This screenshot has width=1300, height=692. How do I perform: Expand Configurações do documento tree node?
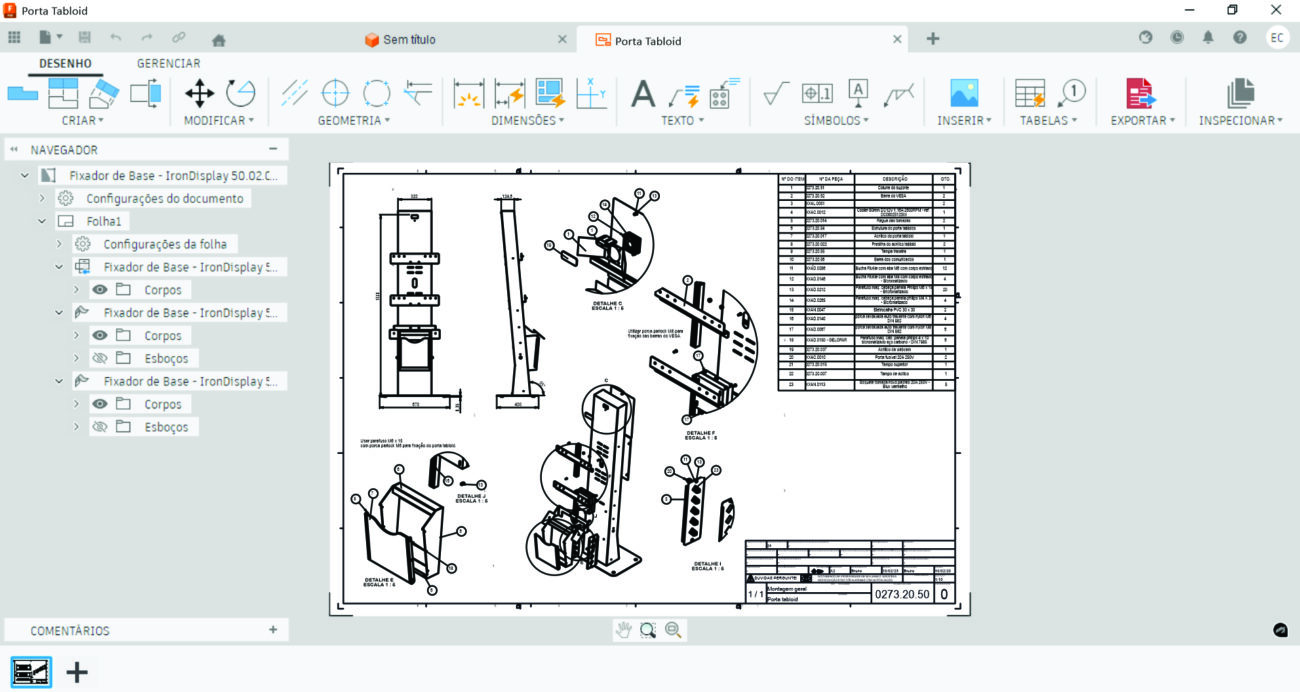[x=42, y=198]
